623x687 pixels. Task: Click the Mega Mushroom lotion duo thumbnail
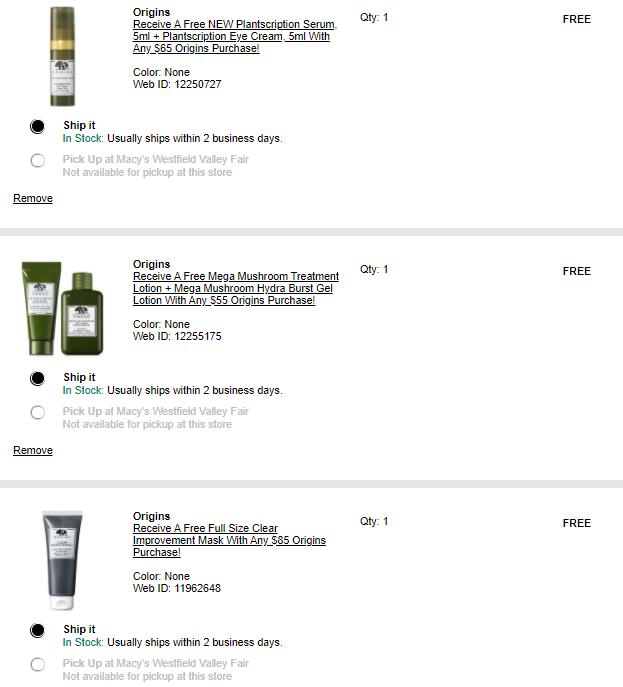63,308
